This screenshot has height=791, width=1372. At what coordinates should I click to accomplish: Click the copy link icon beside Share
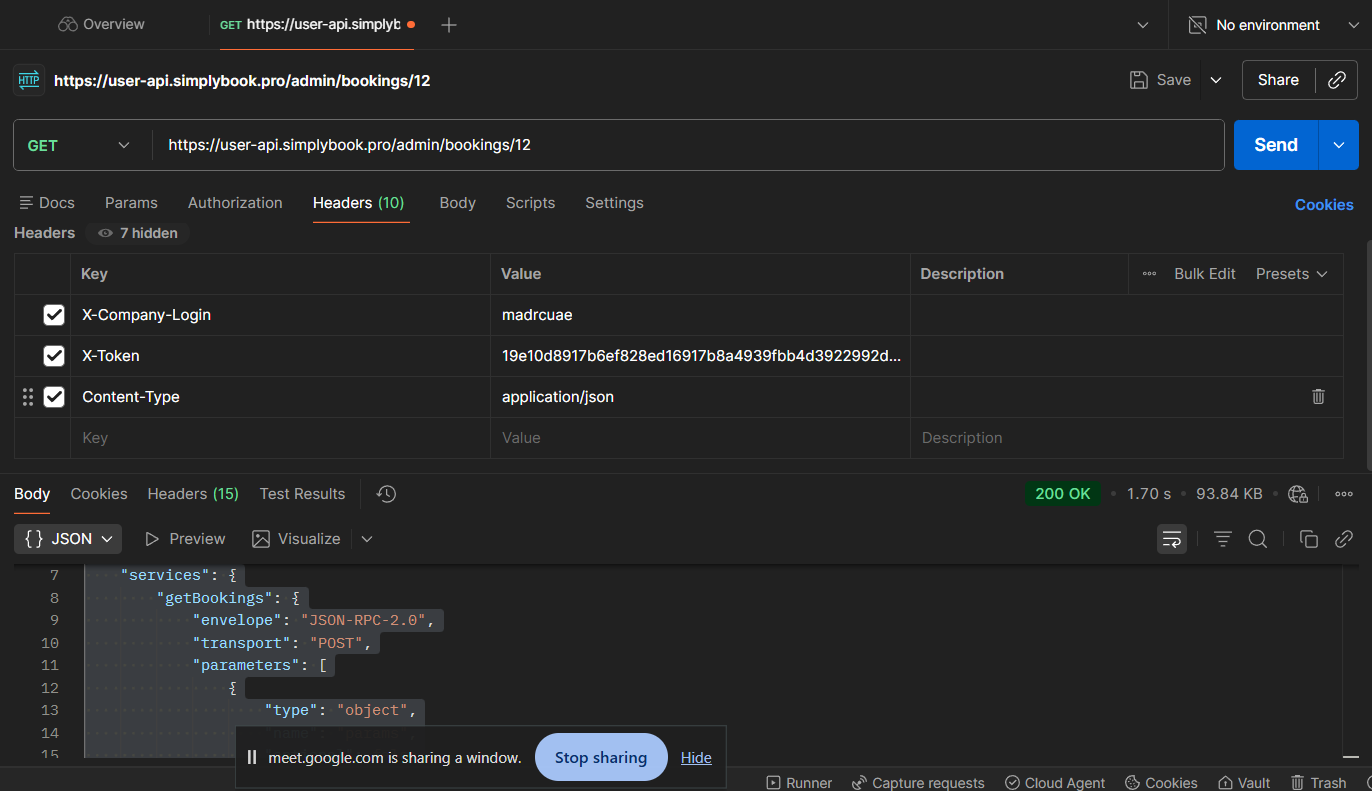(1336, 80)
